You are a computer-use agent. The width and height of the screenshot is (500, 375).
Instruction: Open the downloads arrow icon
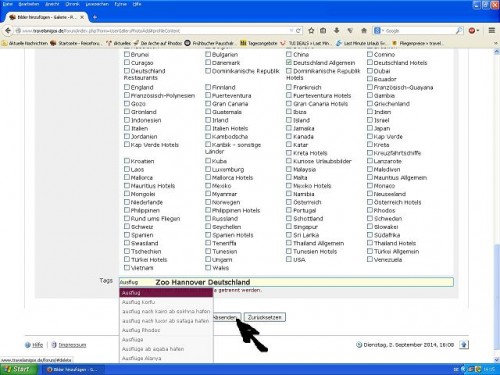point(337,31)
